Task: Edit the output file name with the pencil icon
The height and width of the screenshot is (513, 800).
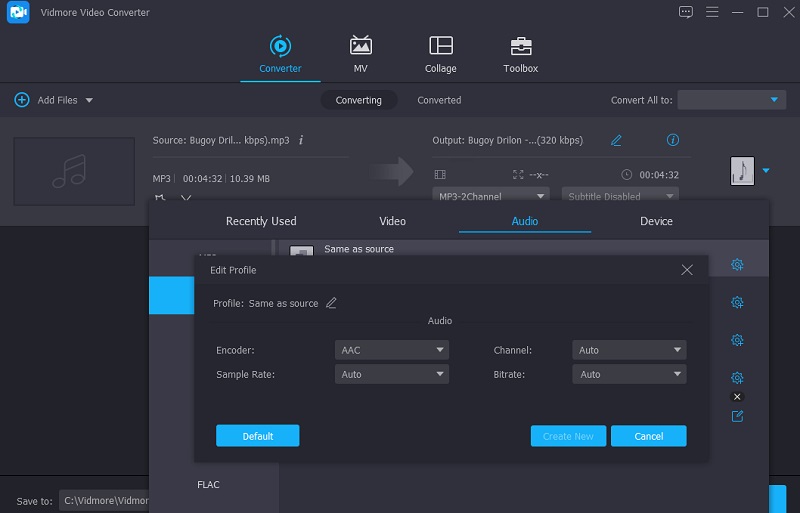Action: coord(616,140)
